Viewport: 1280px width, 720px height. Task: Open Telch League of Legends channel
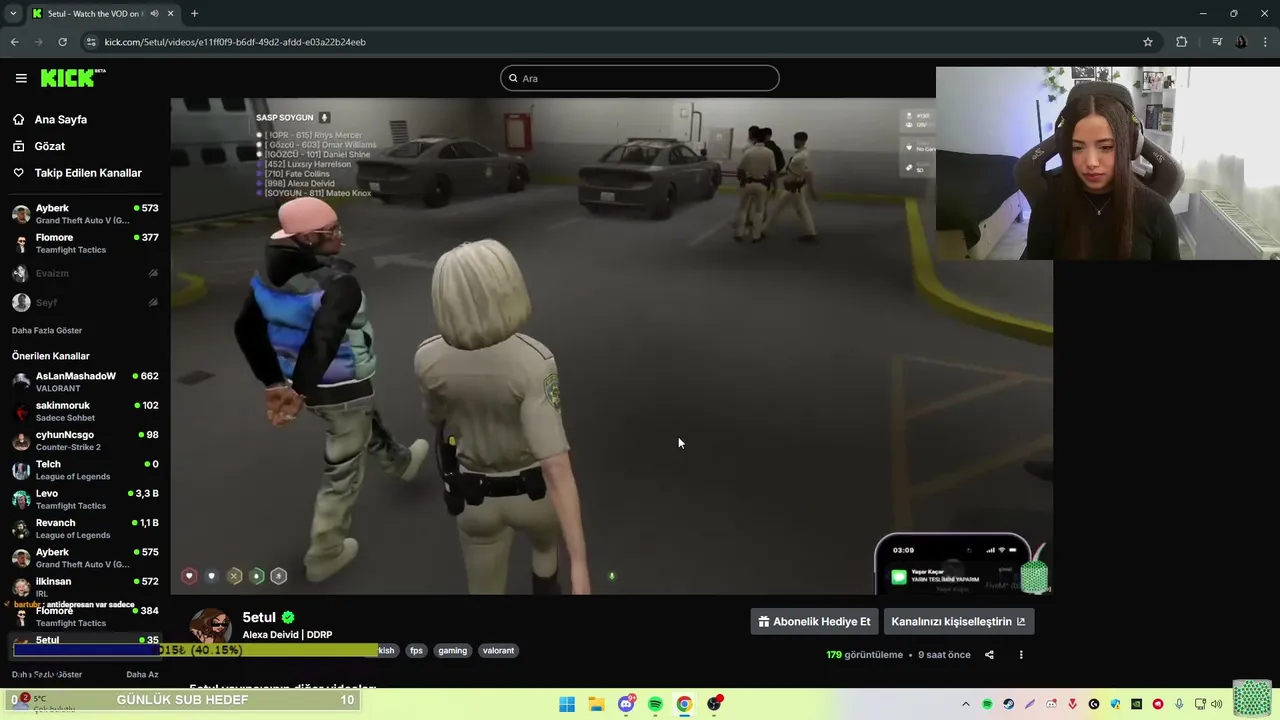pyautogui.click(x=85, y=470)
